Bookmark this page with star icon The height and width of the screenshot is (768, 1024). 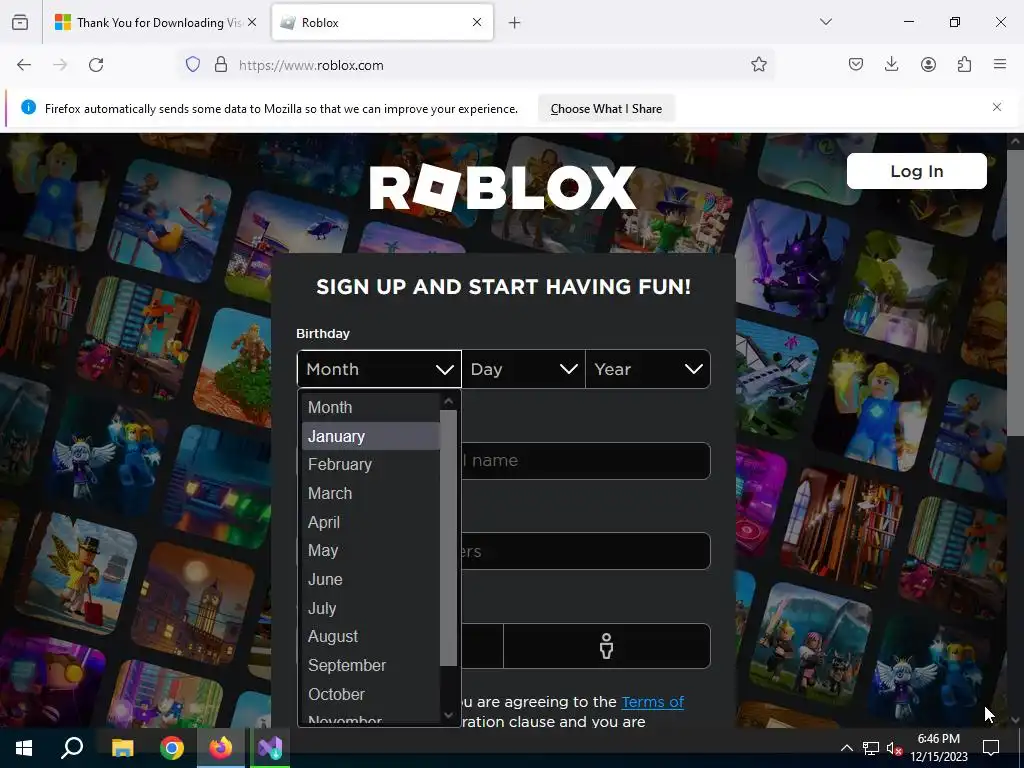coord(758,64)
